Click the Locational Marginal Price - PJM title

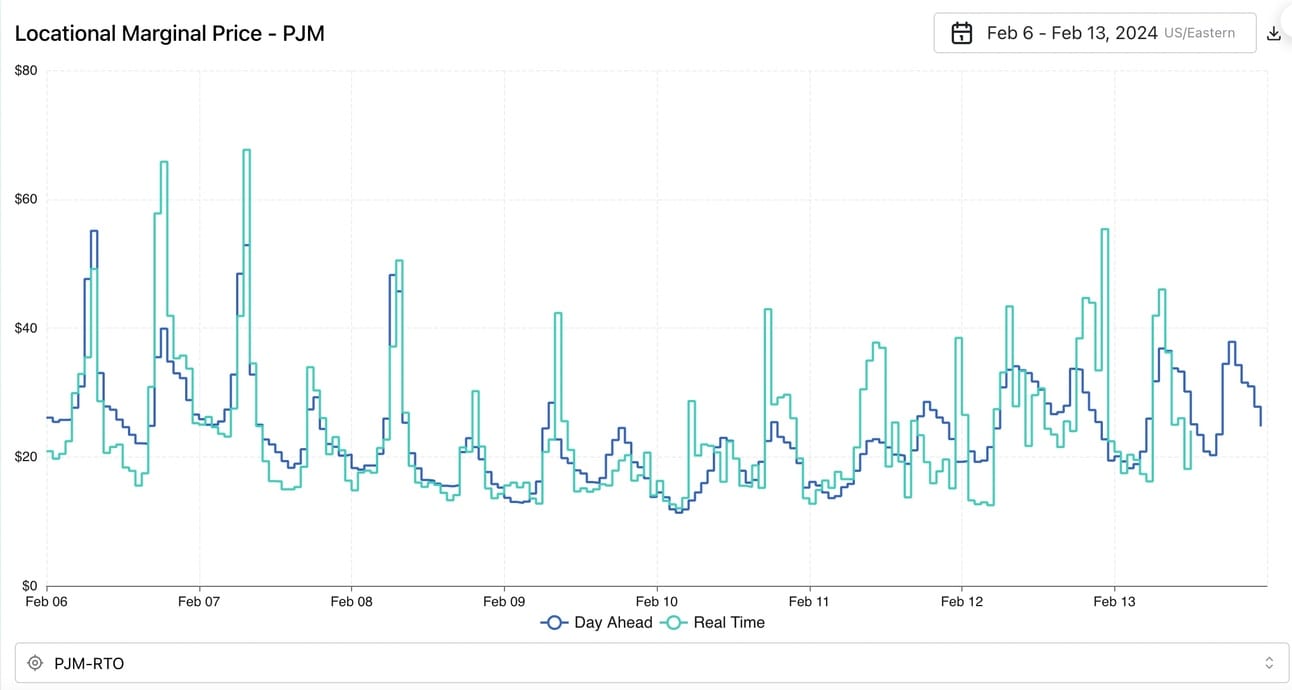pos(169,33)
